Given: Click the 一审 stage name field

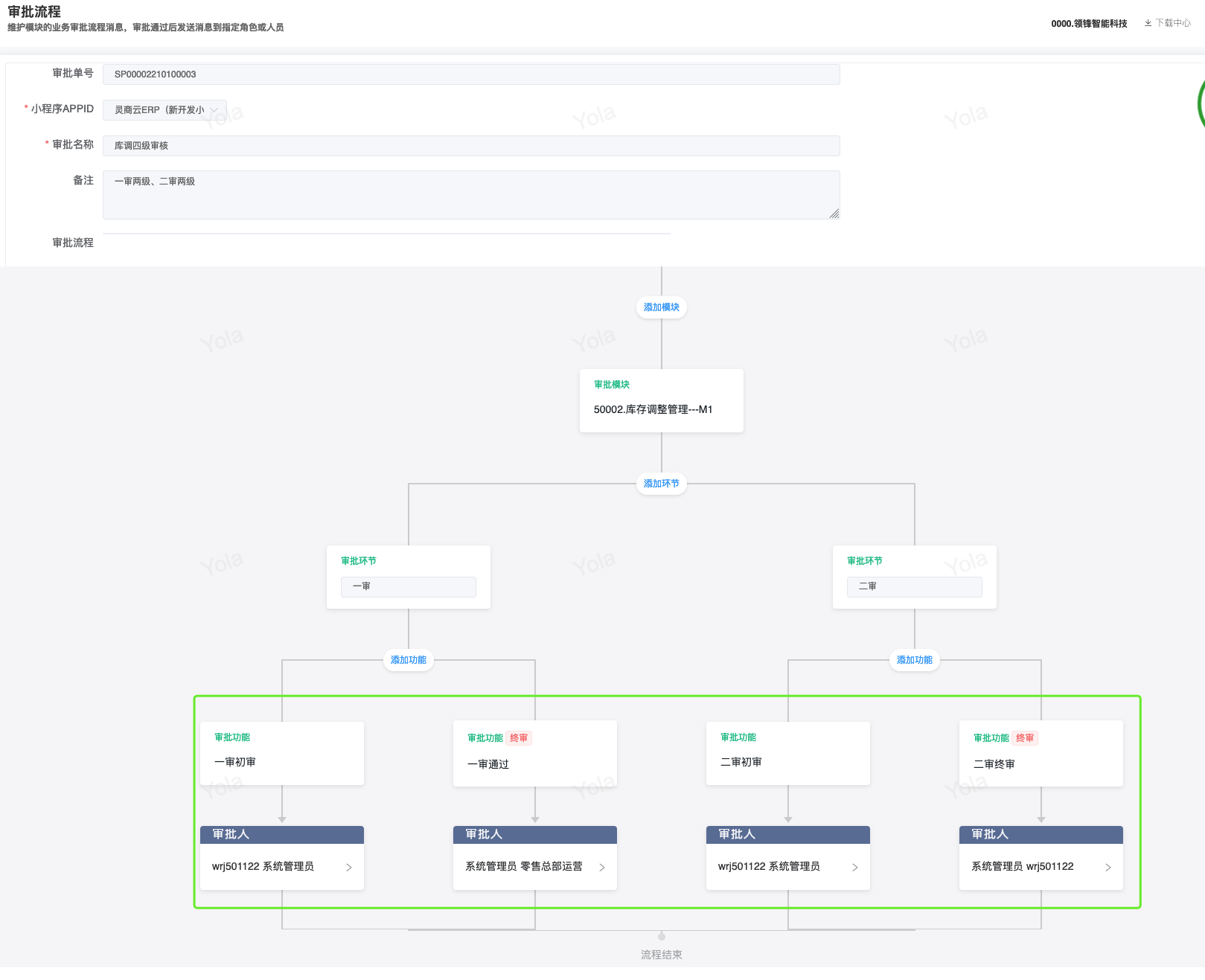Looking at the screenshot, I should tap(408, 587).
